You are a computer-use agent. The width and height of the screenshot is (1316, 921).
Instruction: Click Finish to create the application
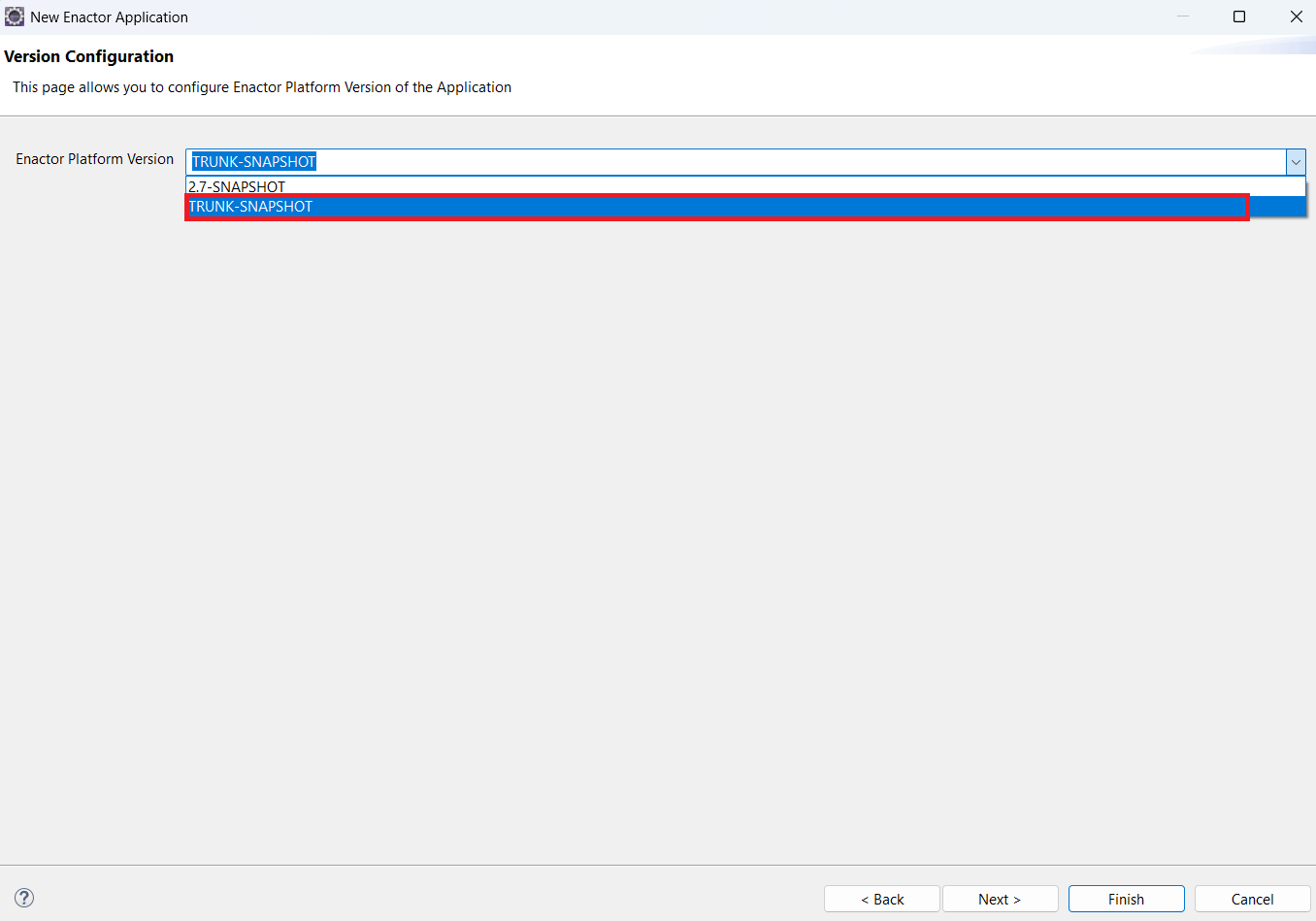(x=1127, y=899)
